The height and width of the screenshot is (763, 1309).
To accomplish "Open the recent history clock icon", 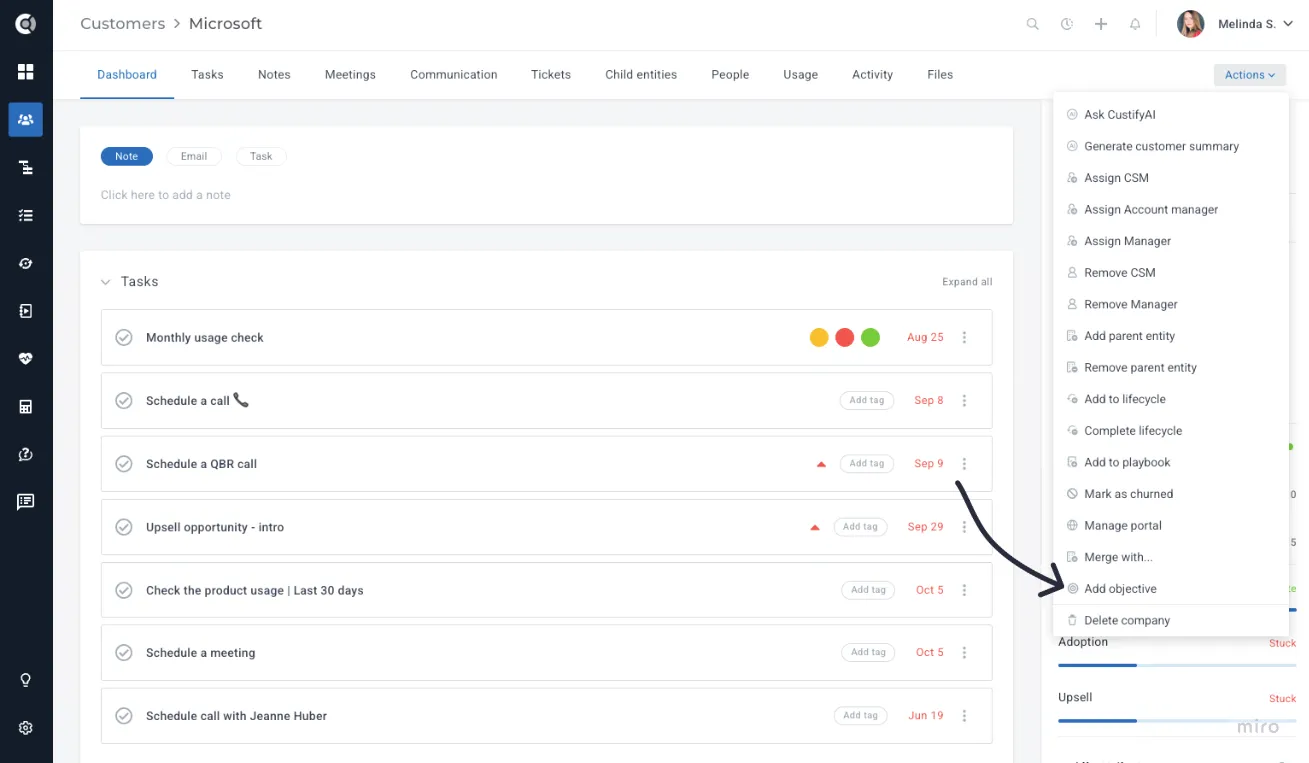I will point(1067,24).
